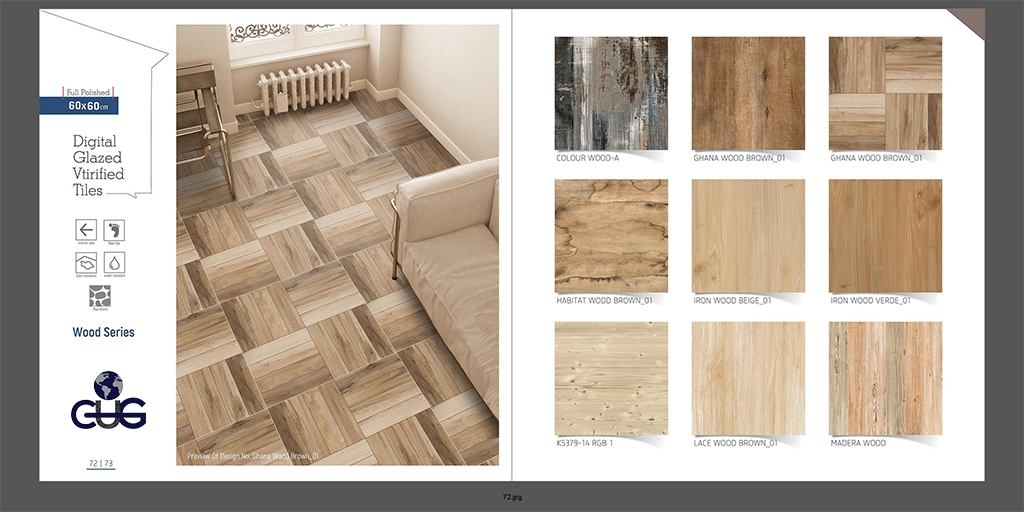Select the HABITAT WOOD BROWN_01 tile sample
1024x512 pixels.
tap(611, 236)
